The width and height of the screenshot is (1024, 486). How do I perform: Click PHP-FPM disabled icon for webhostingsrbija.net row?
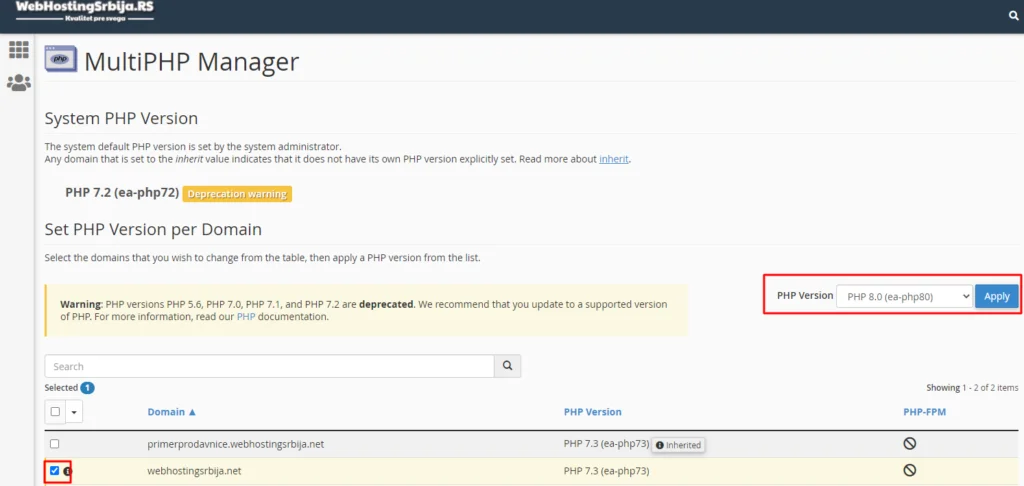(909, 470)
